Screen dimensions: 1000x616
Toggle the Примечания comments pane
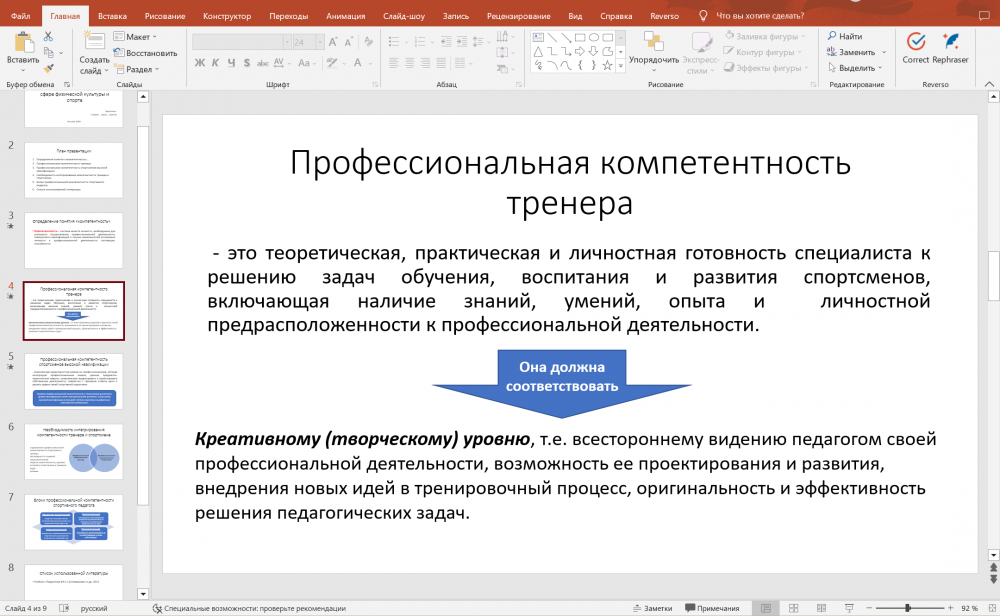point(710,608)
